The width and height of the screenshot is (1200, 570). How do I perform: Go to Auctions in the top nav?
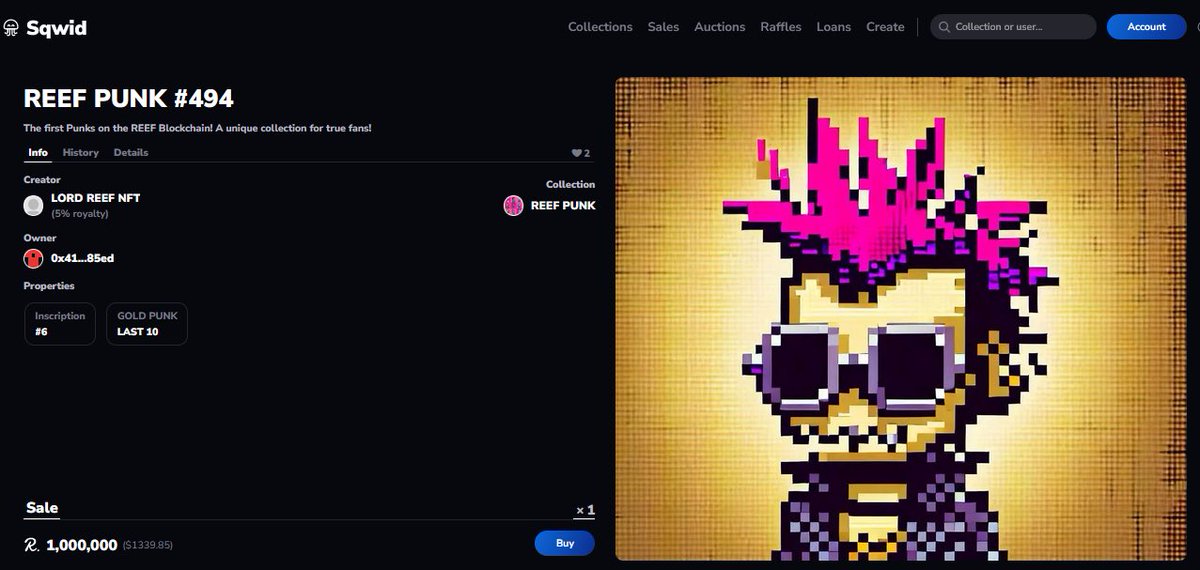720,27
